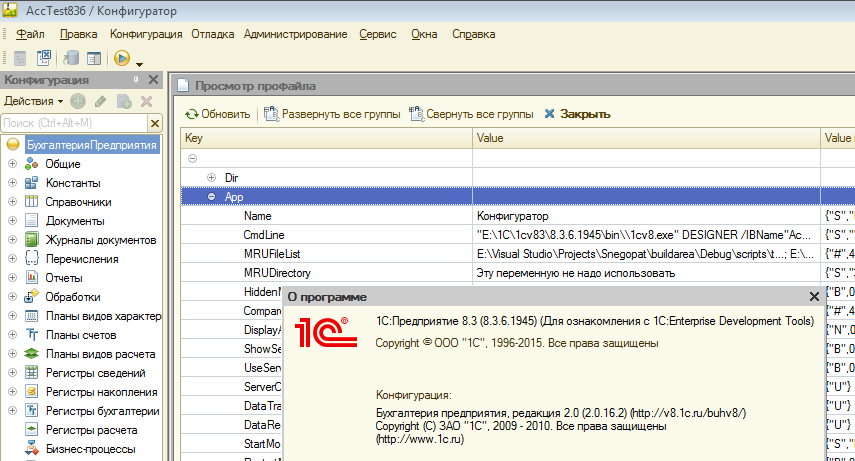Click Развернуть все группы button

pyautogui.click(x=332, y=114)
